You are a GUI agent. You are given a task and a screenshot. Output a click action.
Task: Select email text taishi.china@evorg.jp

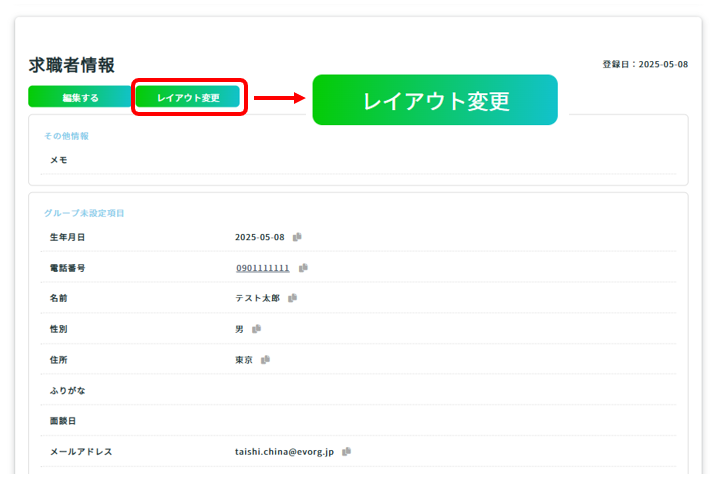(x=284, y=452)
